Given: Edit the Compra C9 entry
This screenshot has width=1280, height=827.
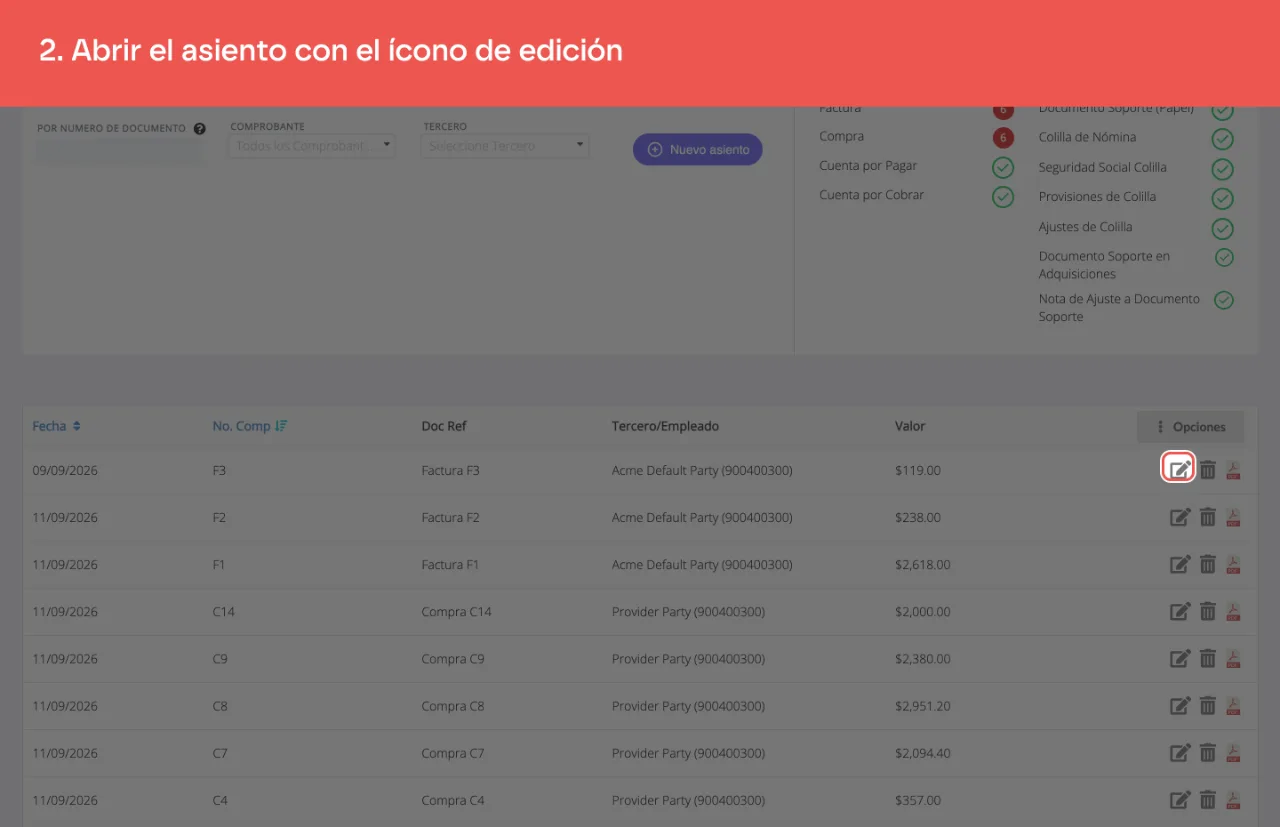Looking at the screenshot, I should (1180, 658).
